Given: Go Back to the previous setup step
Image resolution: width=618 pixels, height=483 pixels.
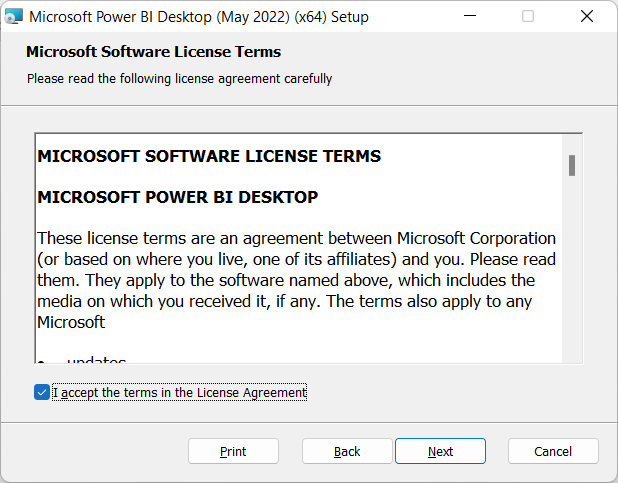Looking at the screenshot, I should 347,451.
